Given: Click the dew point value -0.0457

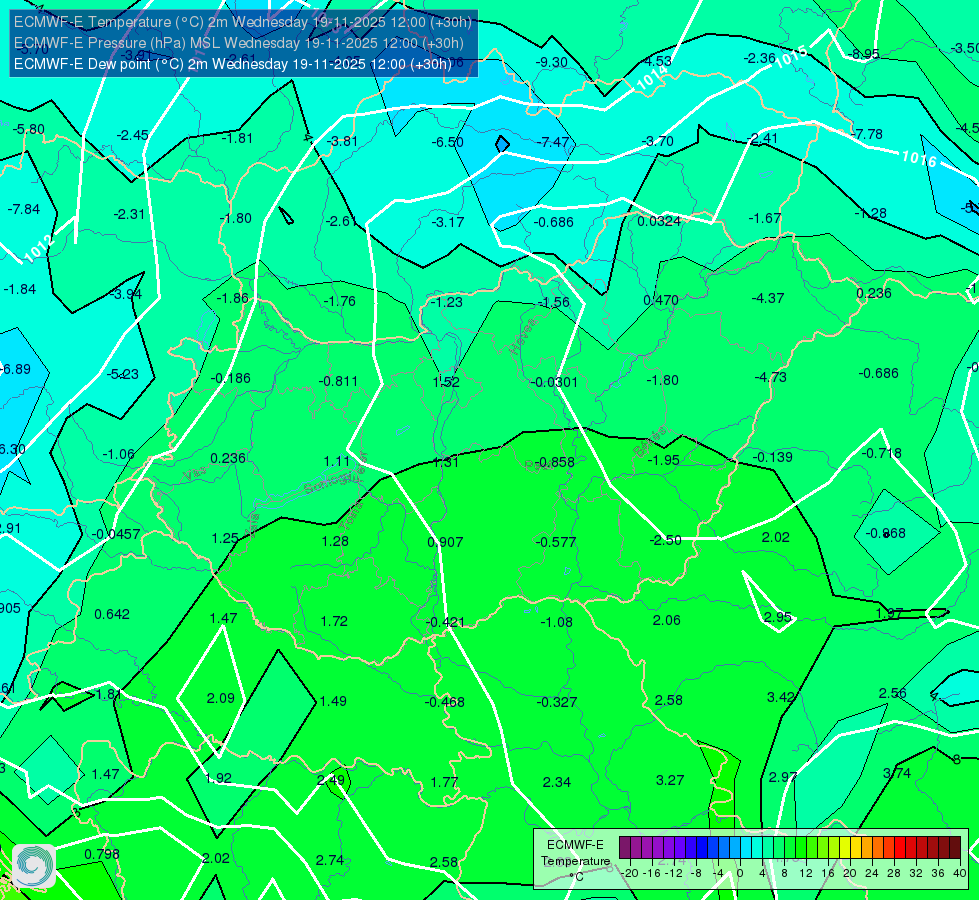Looking at the screenshot, I should point(116,534).
